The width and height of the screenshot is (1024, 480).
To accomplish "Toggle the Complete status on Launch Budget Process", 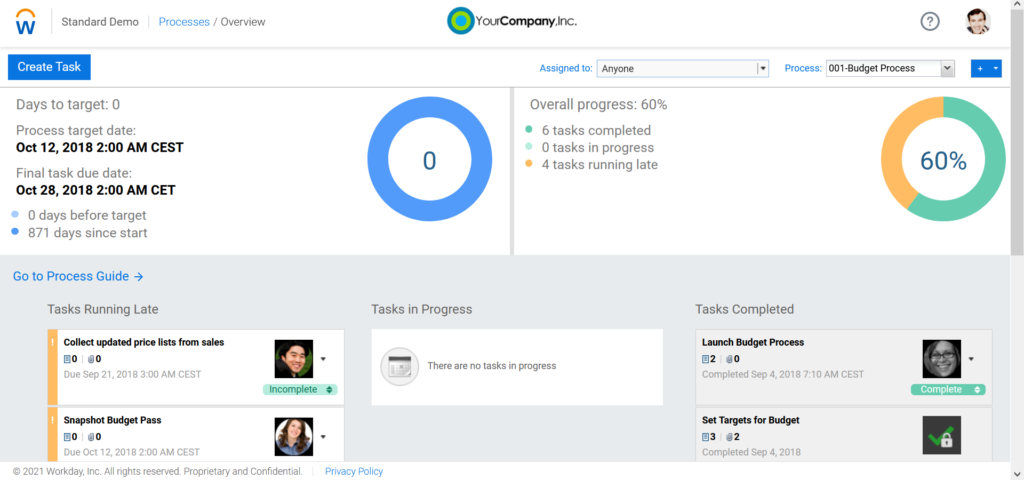I will click(x=947, y=389).
